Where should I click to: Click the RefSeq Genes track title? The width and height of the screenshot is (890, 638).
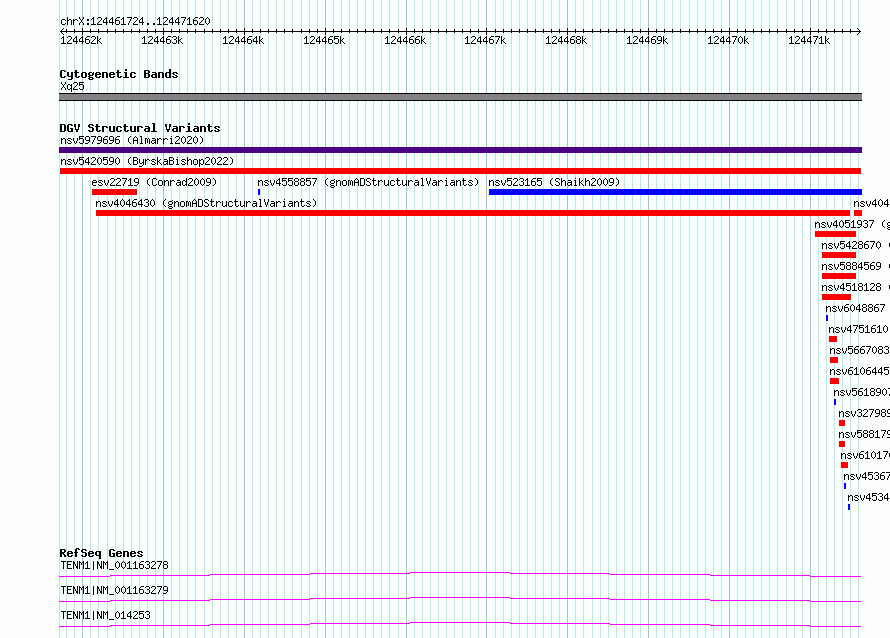102,553
